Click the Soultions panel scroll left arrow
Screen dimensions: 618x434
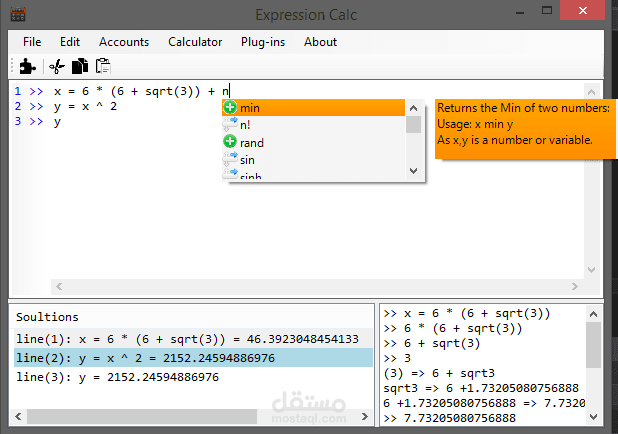[19, 416]
